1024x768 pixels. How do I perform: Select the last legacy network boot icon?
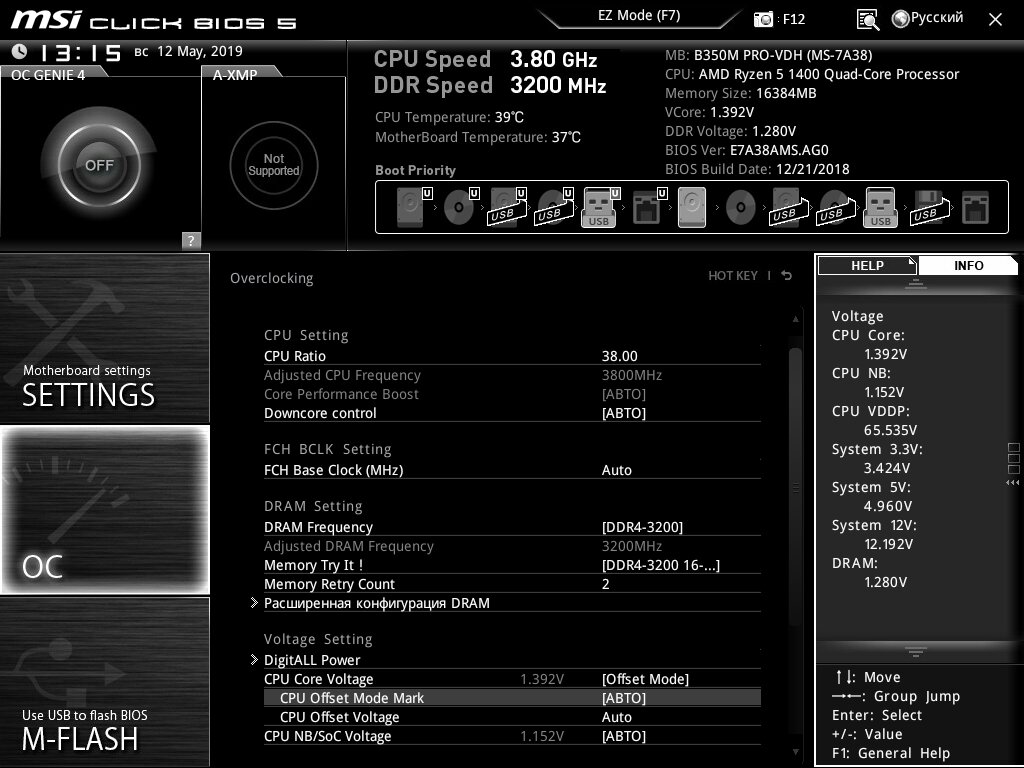pos(976,207)
